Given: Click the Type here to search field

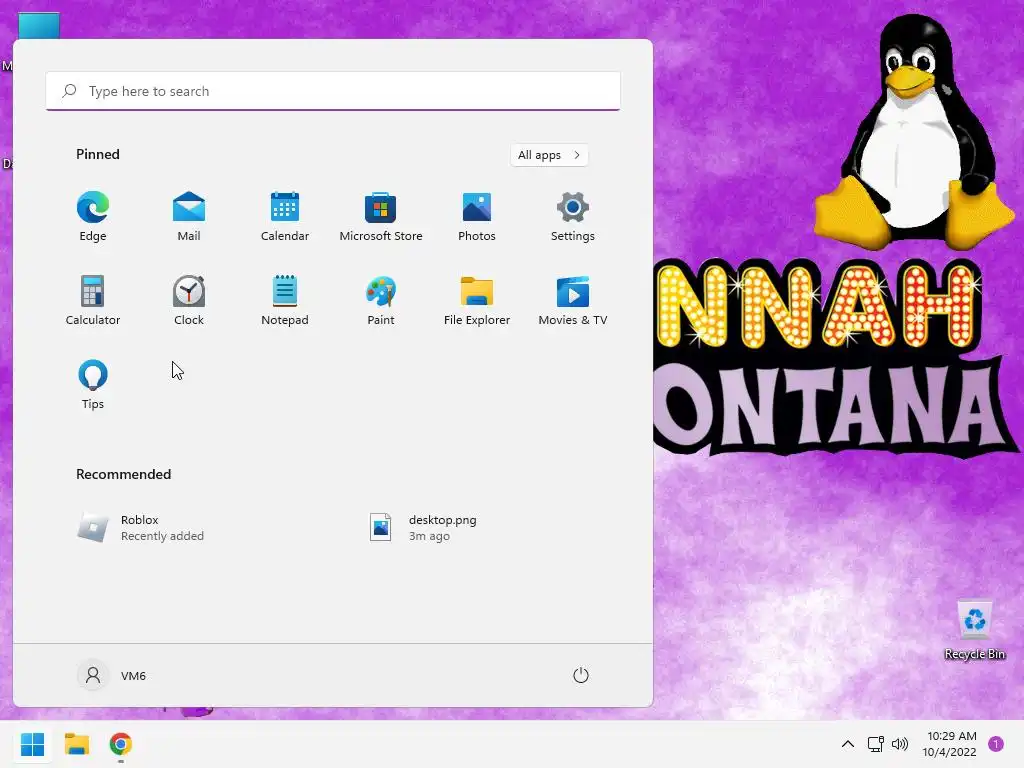Looking at the screenshot, I should 333,91.
